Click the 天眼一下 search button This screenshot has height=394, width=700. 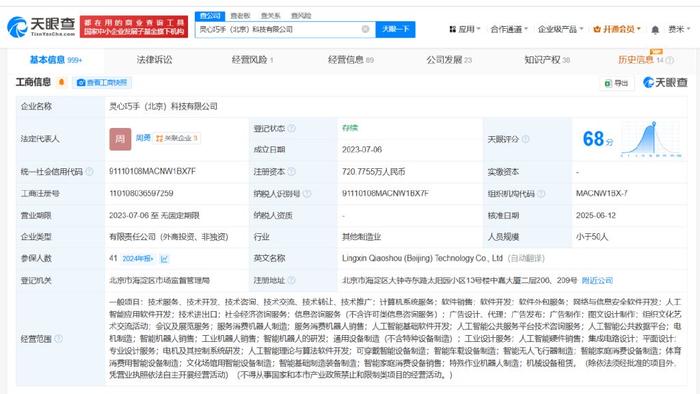(x=396, y=29)
